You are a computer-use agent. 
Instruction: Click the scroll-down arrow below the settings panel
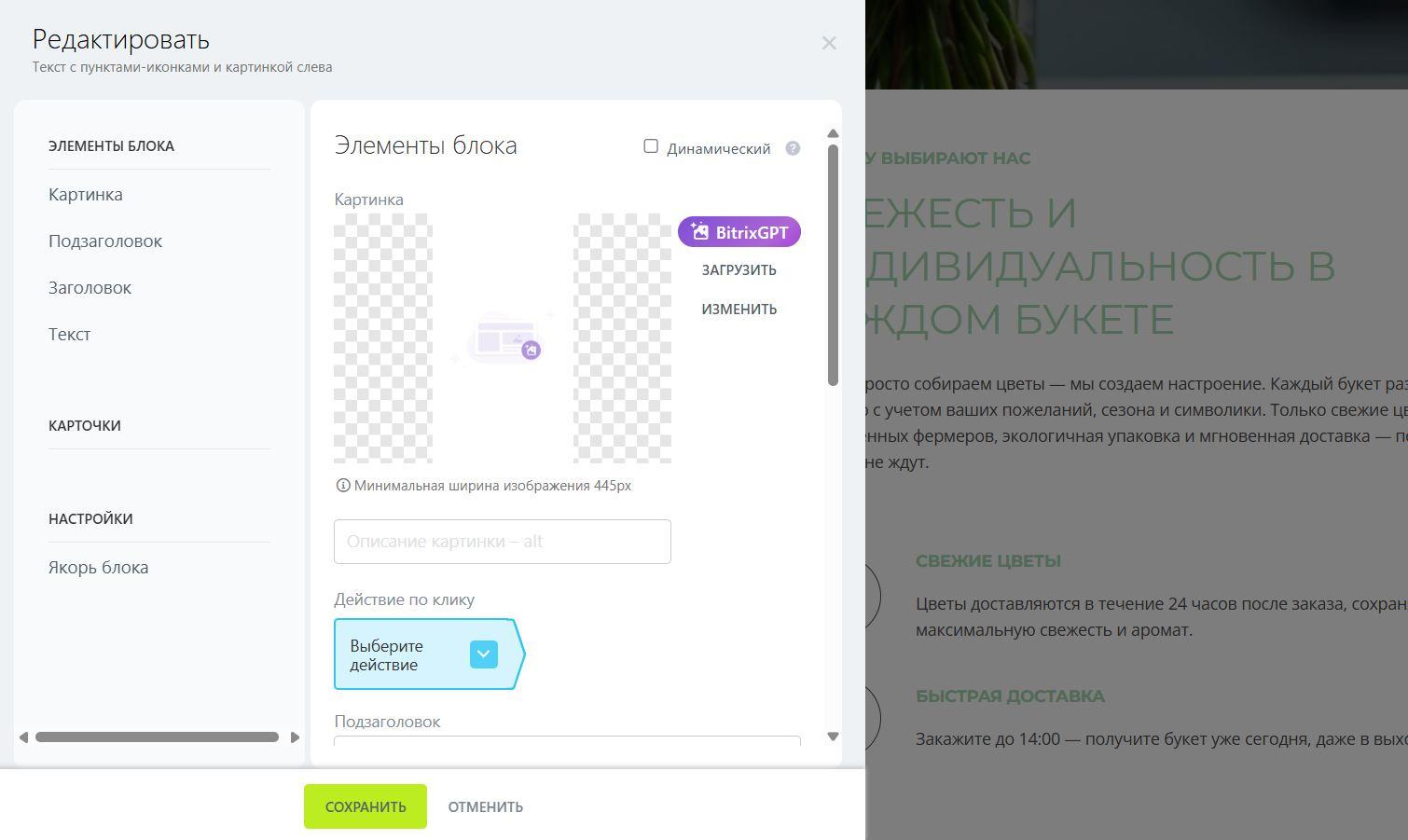pyautogui.click(x=833, y=737)
